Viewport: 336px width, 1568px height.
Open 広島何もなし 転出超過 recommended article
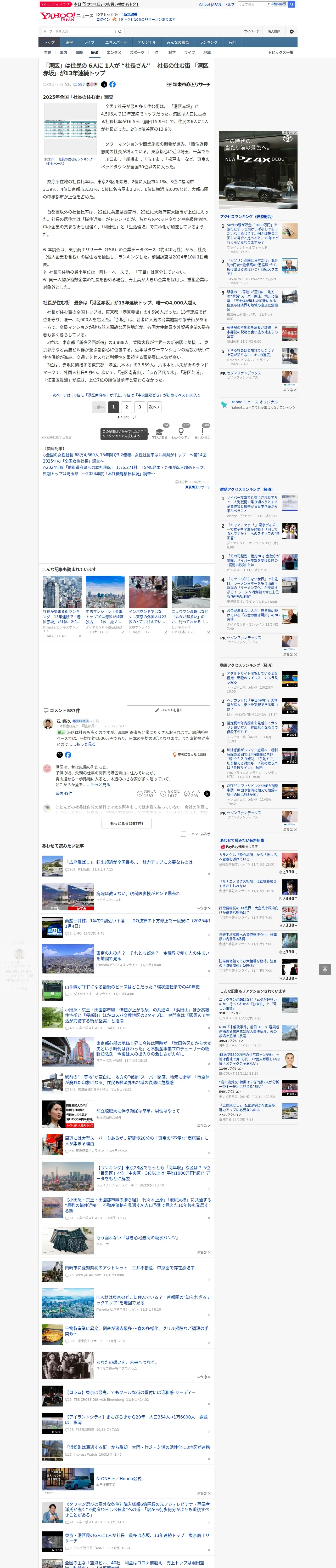point(129,862)
